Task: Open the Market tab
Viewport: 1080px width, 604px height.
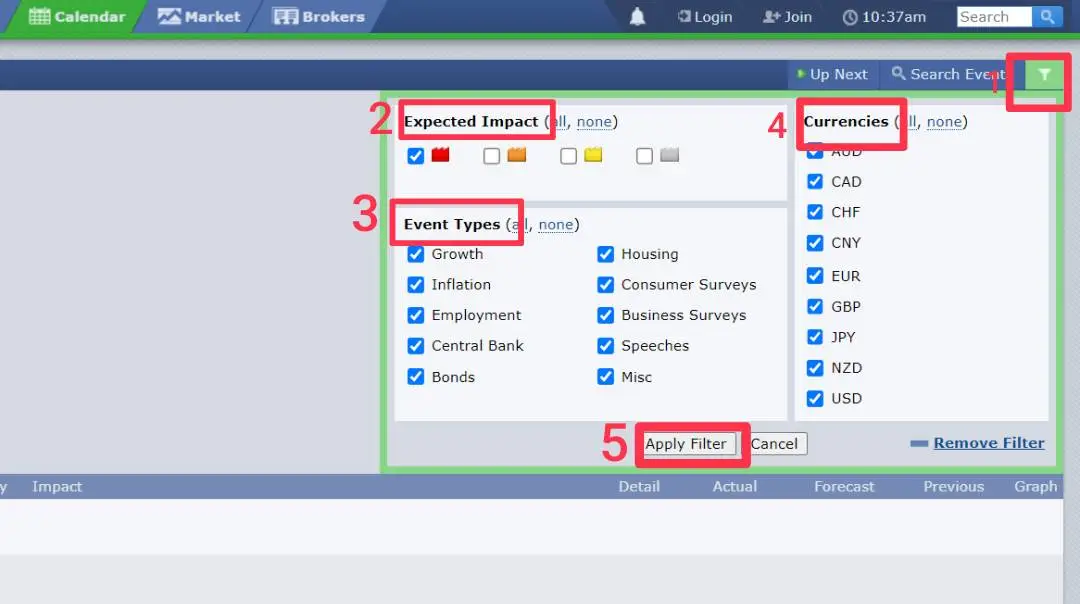Action: 199,17
